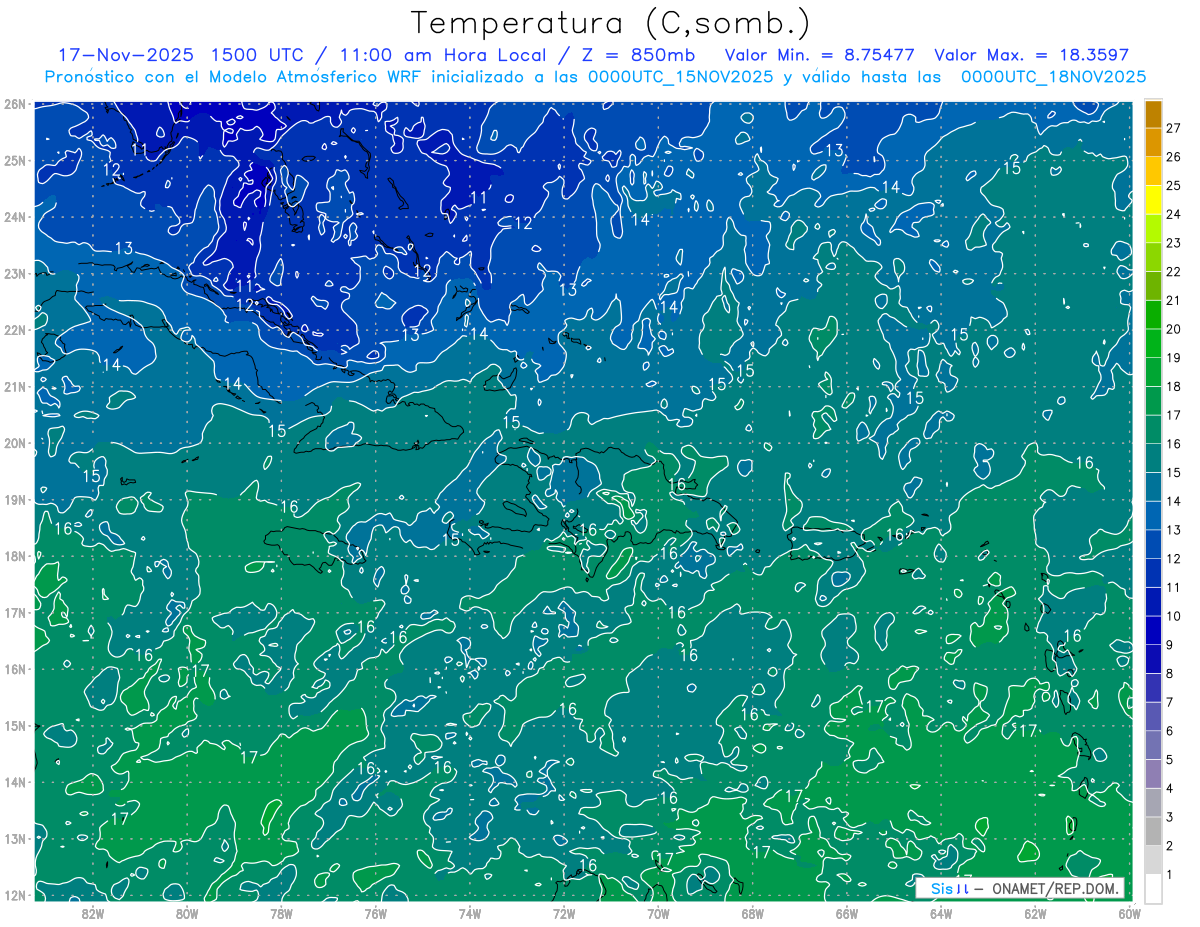Click the '78W' longitude axis label
This screenshot has height=927, width=1200.
[281, 912]
